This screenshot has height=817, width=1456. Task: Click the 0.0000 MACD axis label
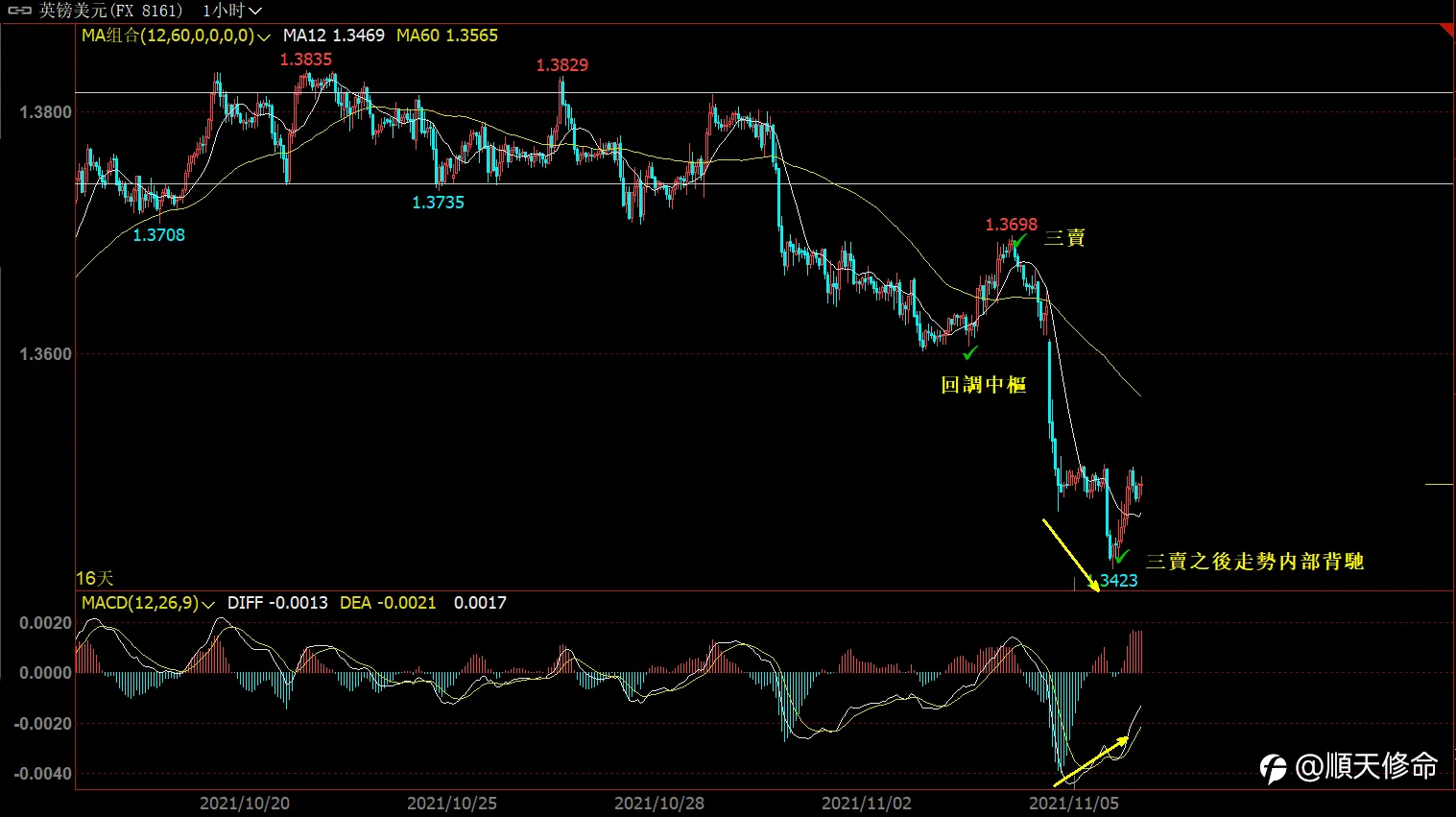pyautogui.click(x=45, y=673)
